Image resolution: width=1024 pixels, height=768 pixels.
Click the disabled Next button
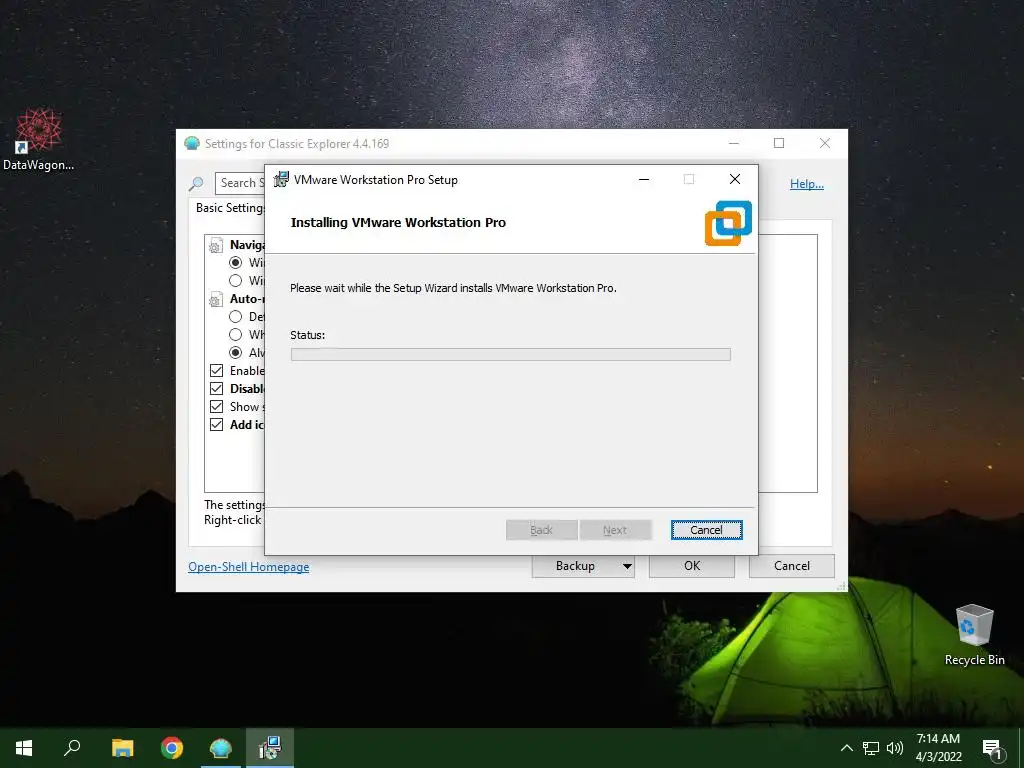(615, 530)
